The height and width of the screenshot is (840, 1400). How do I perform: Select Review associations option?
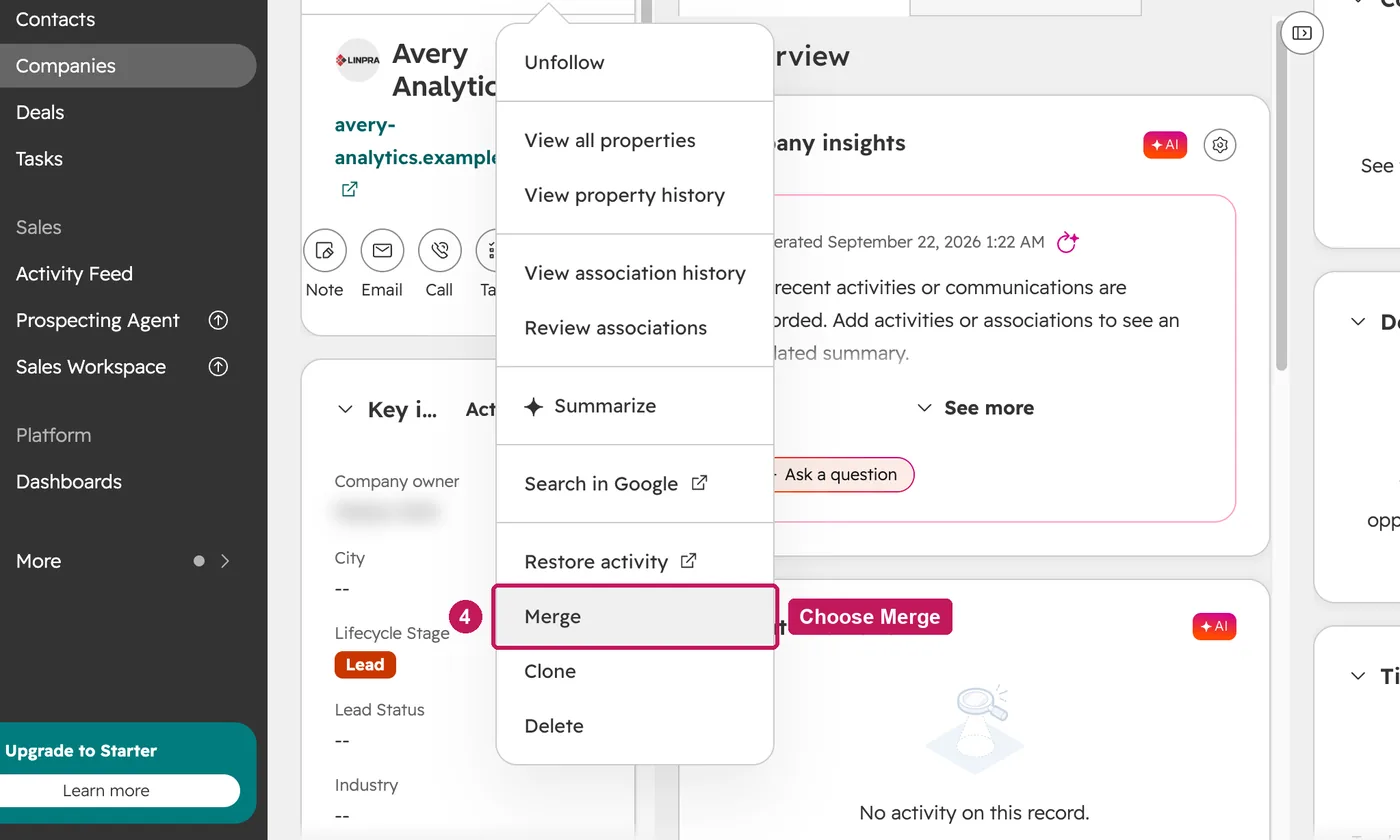[x=635, y=328]
